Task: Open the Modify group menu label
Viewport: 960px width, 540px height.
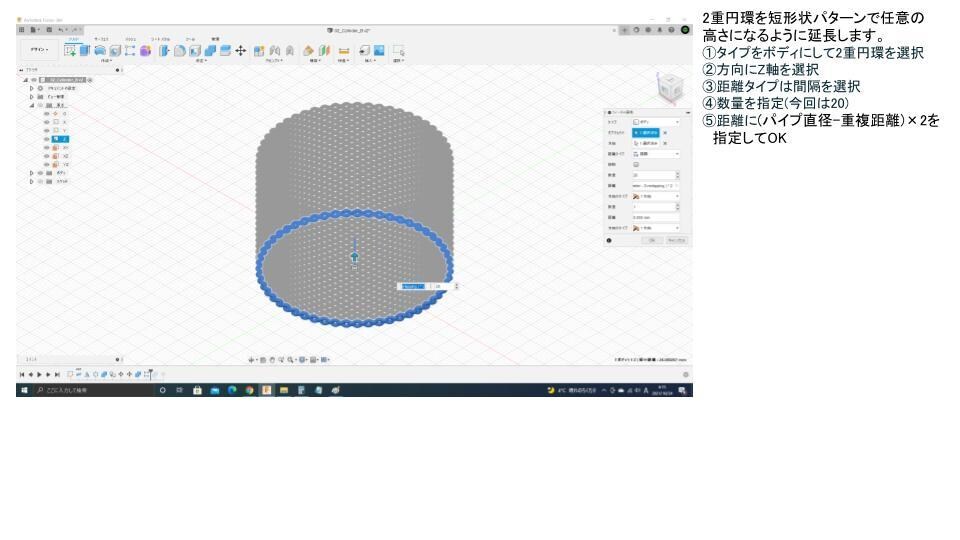Action: pos(201,61)
